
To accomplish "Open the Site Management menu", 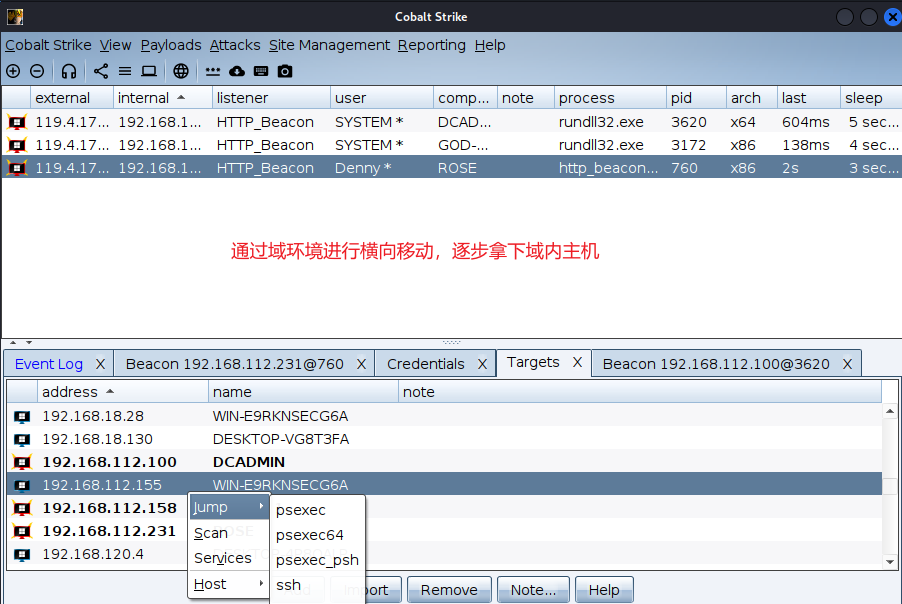I will click(329, 45).
